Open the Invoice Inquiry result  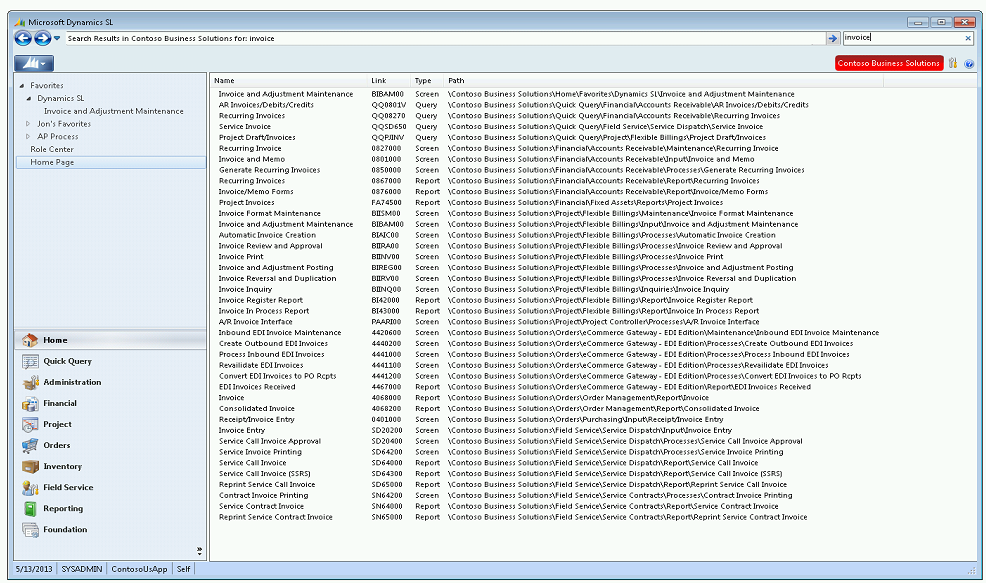[245, 289]
